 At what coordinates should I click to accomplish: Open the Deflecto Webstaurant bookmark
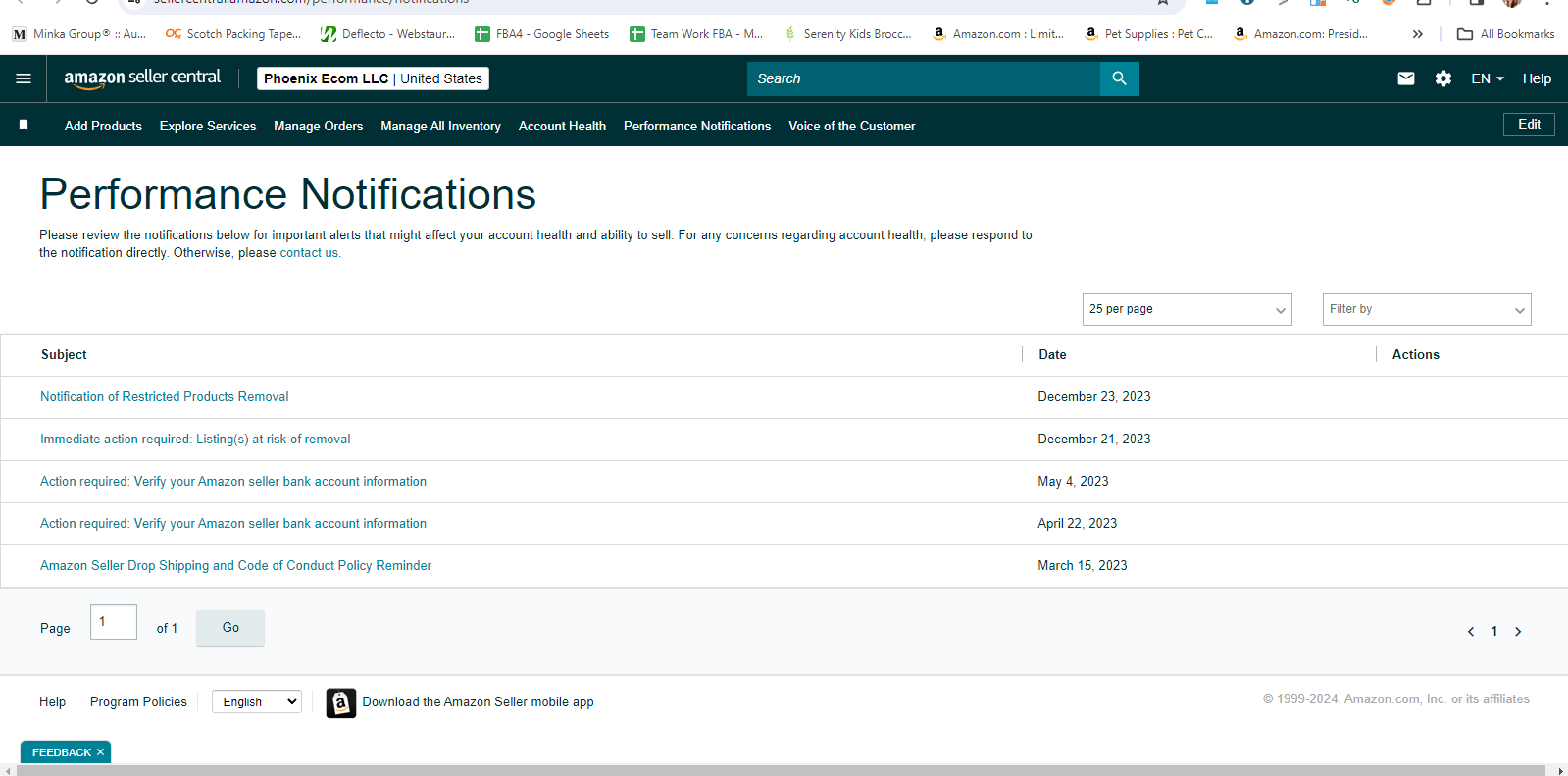click(x=388, y=34)
